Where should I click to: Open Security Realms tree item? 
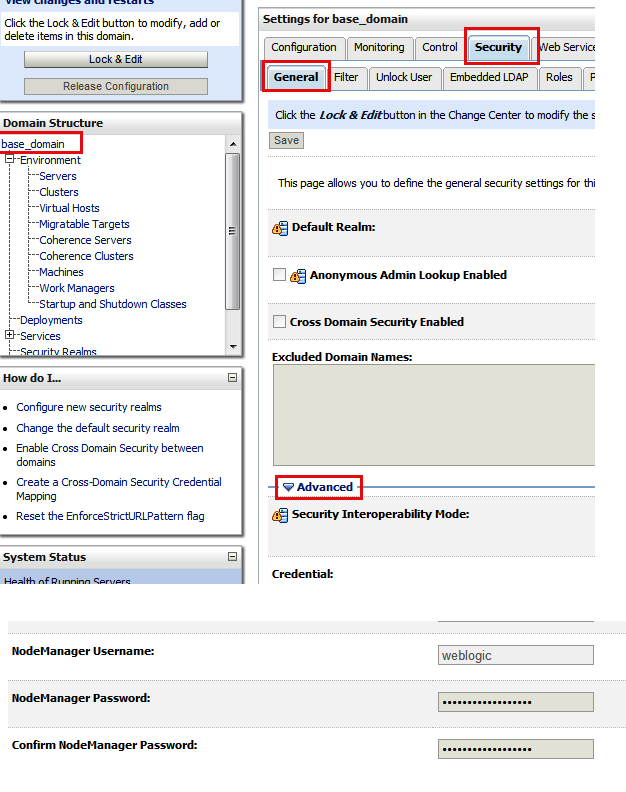pyautogui.click(x=58, y=352)
